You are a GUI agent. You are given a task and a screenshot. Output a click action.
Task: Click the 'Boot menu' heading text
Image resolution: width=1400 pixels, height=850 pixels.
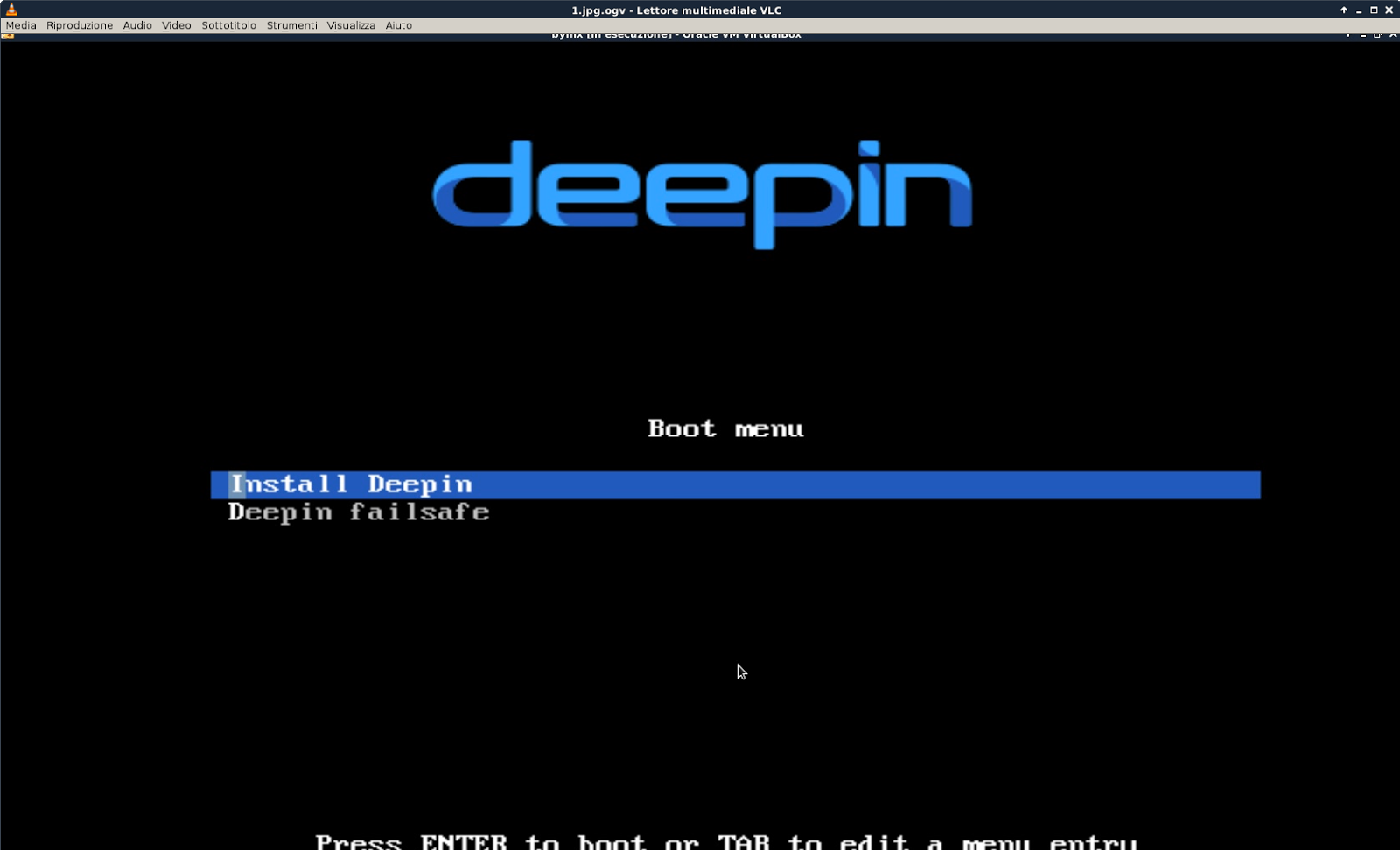point(725,428)
